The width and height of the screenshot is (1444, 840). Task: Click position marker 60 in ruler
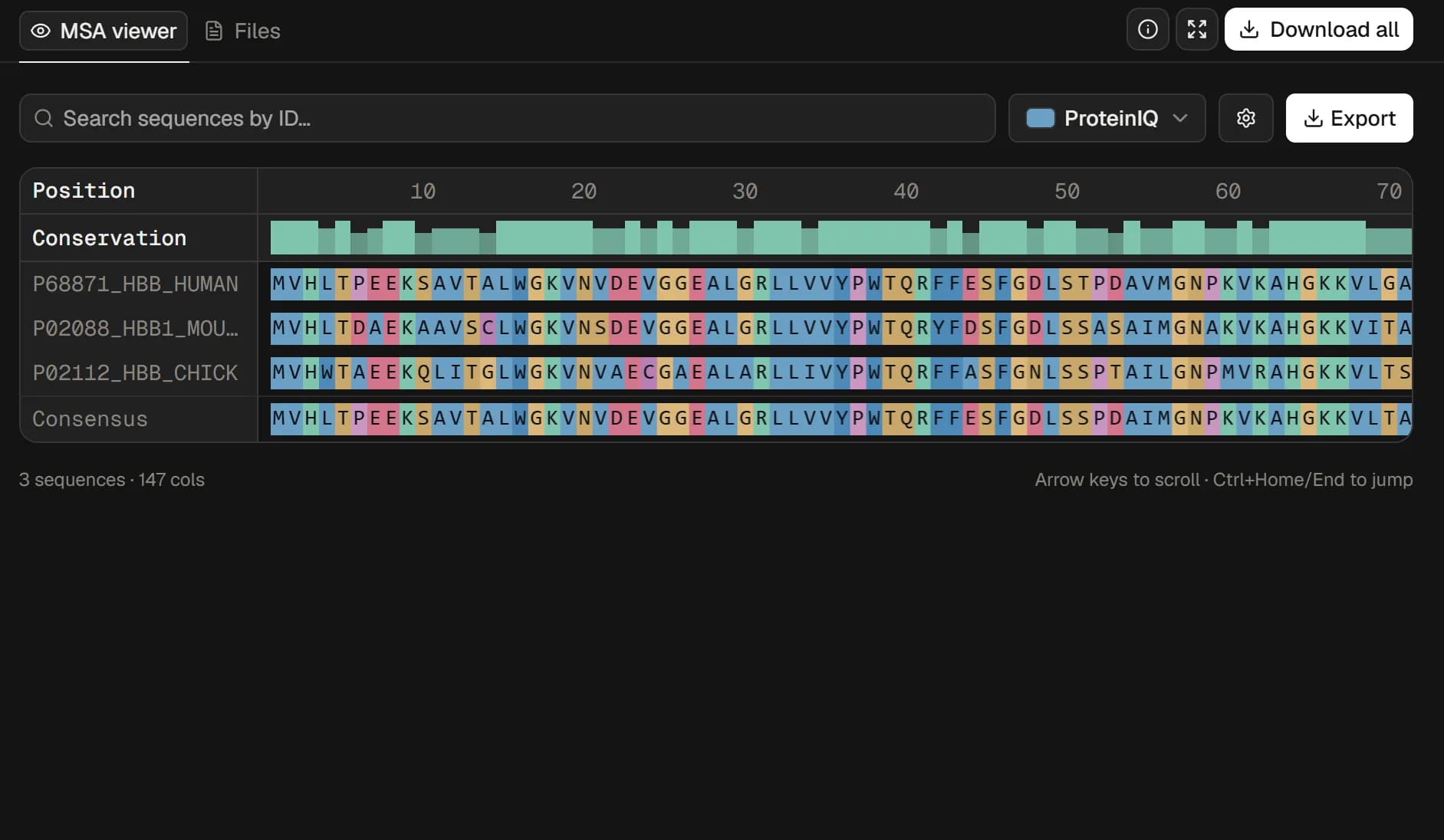(1228, 192)
